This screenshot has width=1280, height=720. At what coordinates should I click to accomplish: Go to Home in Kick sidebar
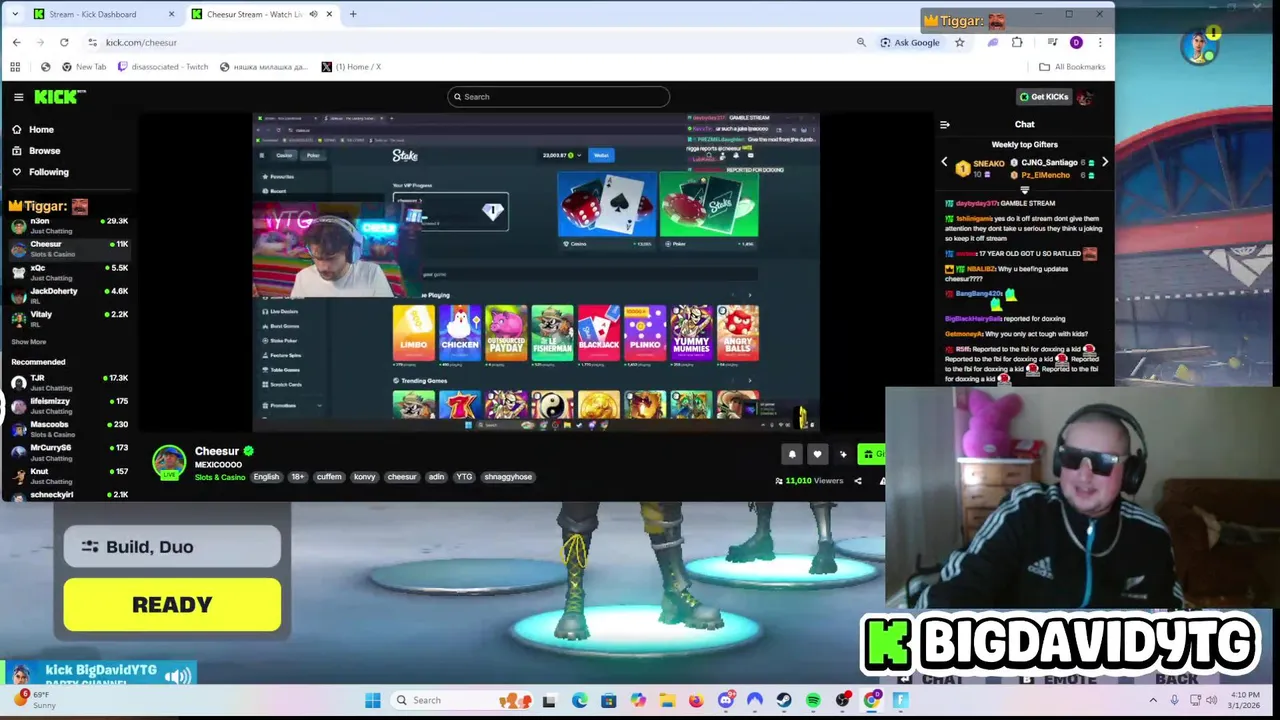[x=41, y=129]
